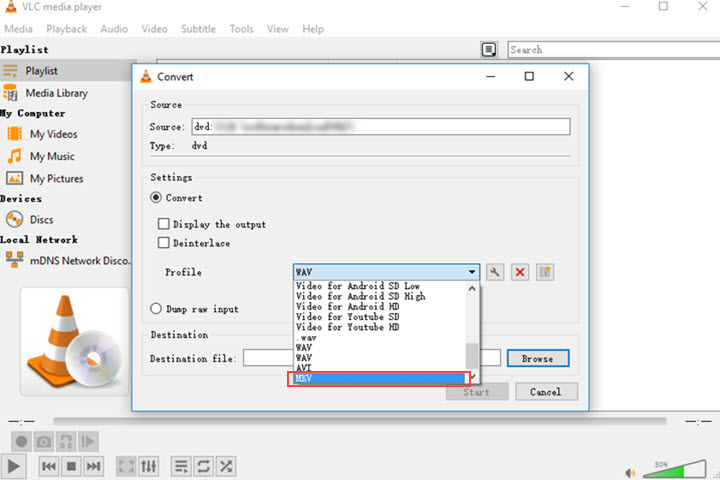Viewport: 720px width, 480px height.
Task: Open extended settings equalizer icon
Action: pos(148,467)
